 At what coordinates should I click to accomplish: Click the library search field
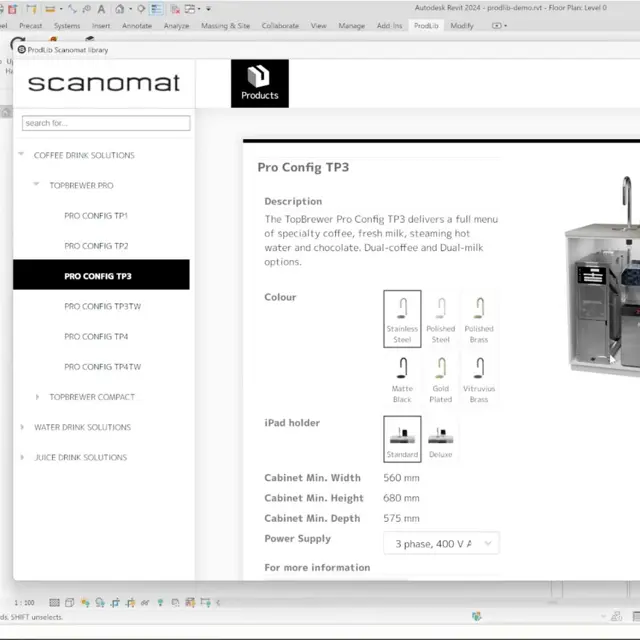pos(106,123)
